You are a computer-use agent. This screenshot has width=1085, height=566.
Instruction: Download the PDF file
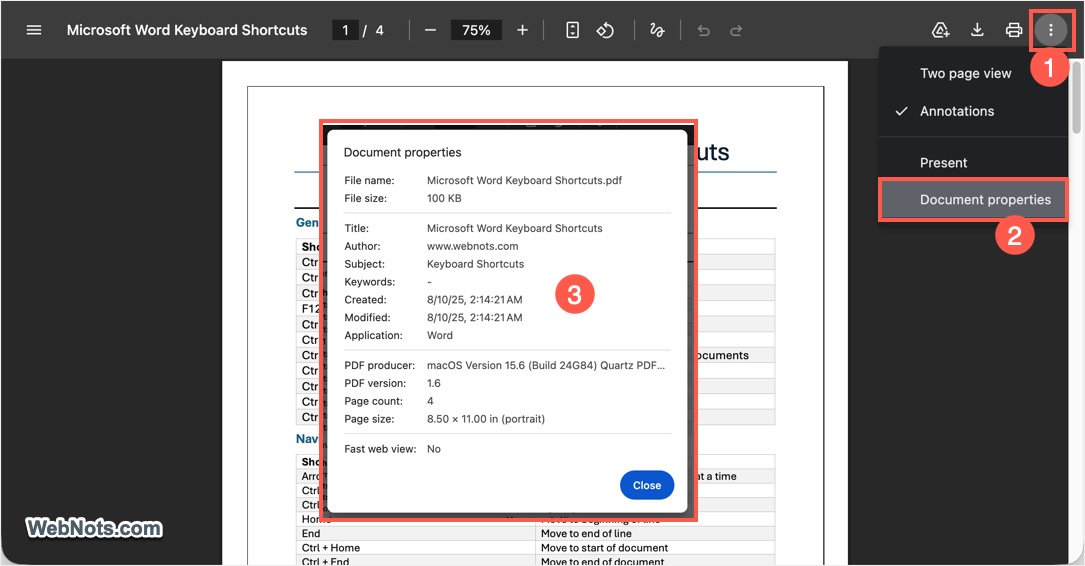coord(977,30)
